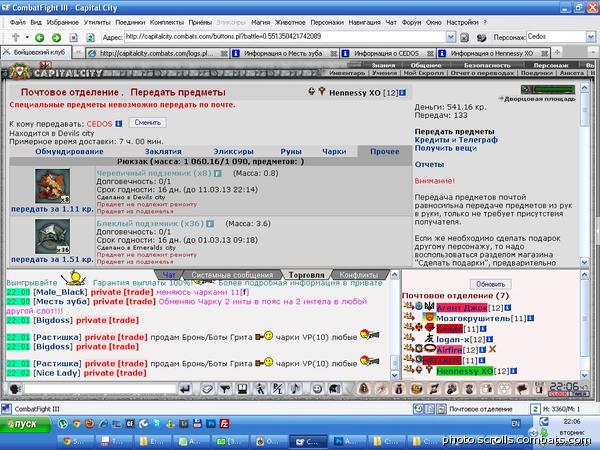Click the money bag icon in bottom toolbar
This screenshot has width=600, height=450.
pyautogui.click(x=398, y=389)
